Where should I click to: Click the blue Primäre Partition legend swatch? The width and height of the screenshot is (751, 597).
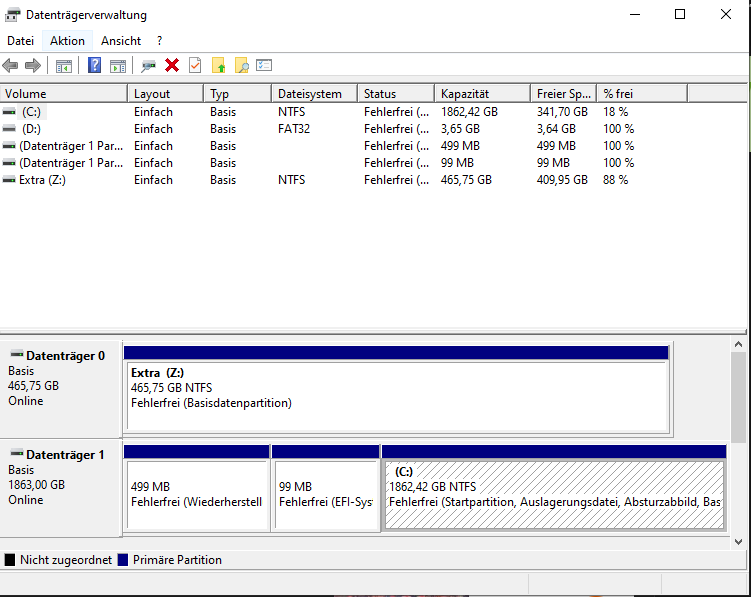click(123, 560)
